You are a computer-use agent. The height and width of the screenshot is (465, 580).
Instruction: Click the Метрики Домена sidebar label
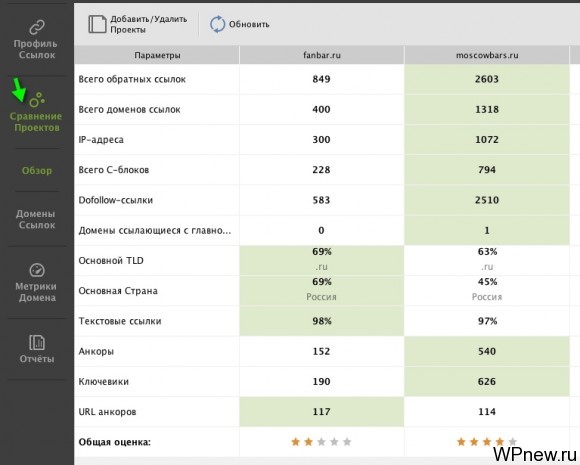(x=36, y=292)
